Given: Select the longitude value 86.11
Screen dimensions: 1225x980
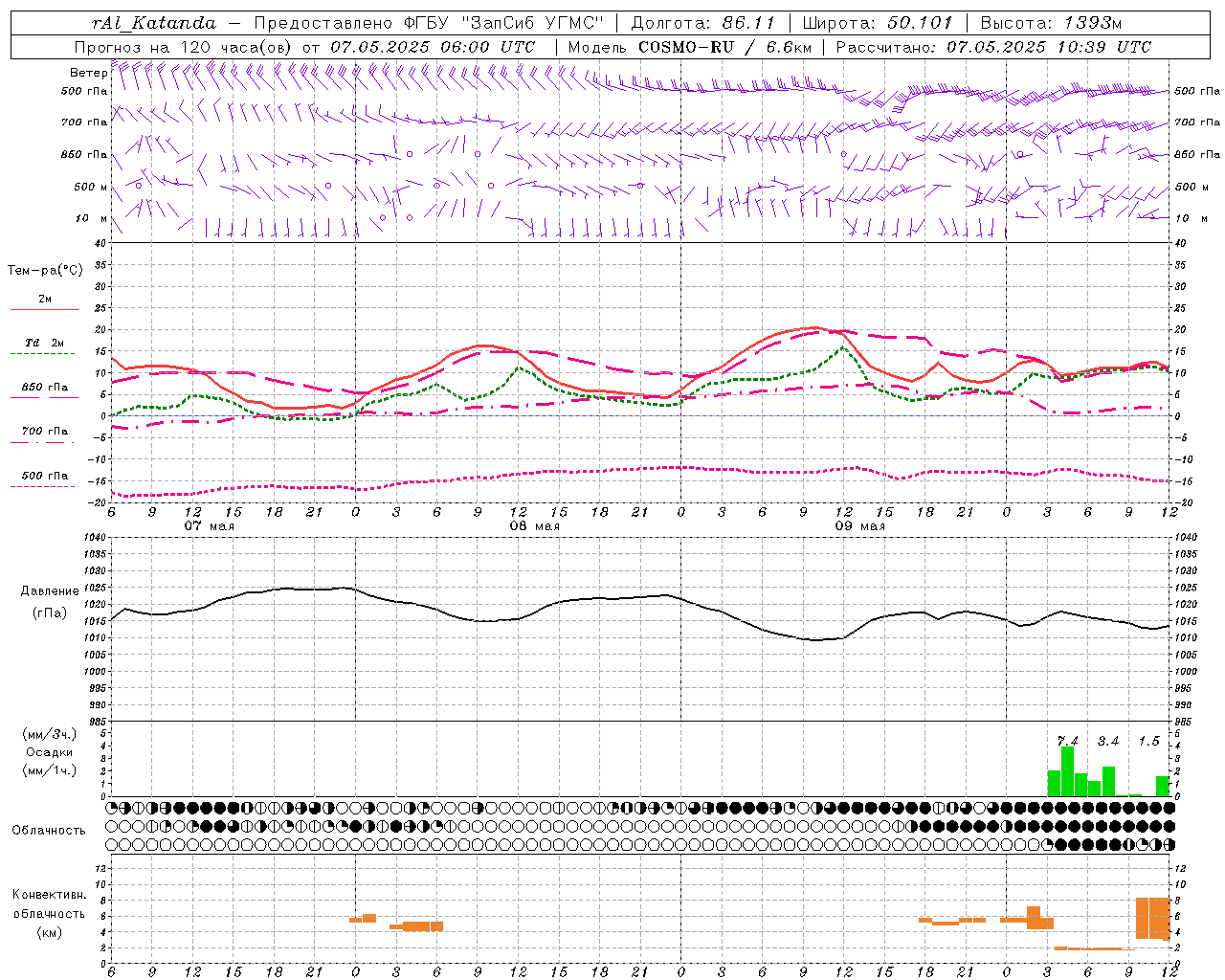Looking at the screenshot, I should (748, 23).
